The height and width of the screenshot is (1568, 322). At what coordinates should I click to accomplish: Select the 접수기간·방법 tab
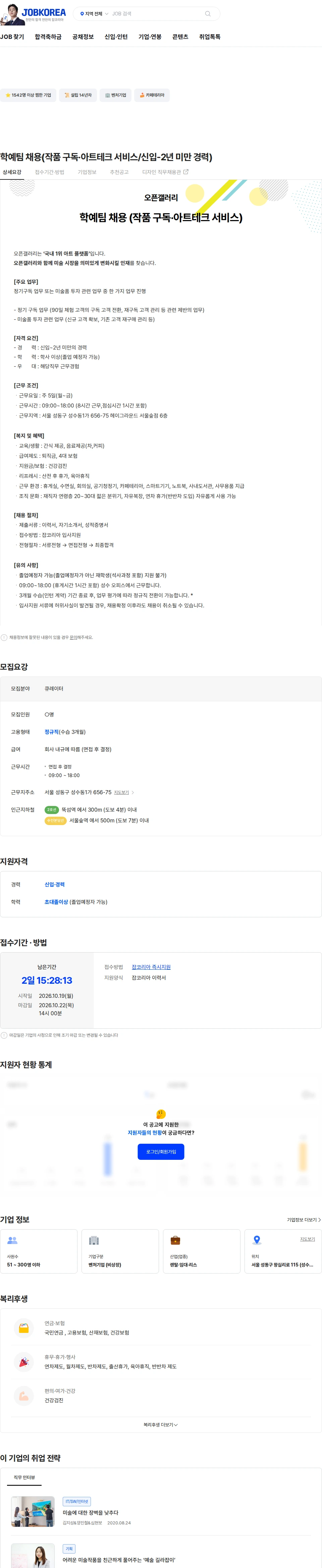(x=49, y=172)
